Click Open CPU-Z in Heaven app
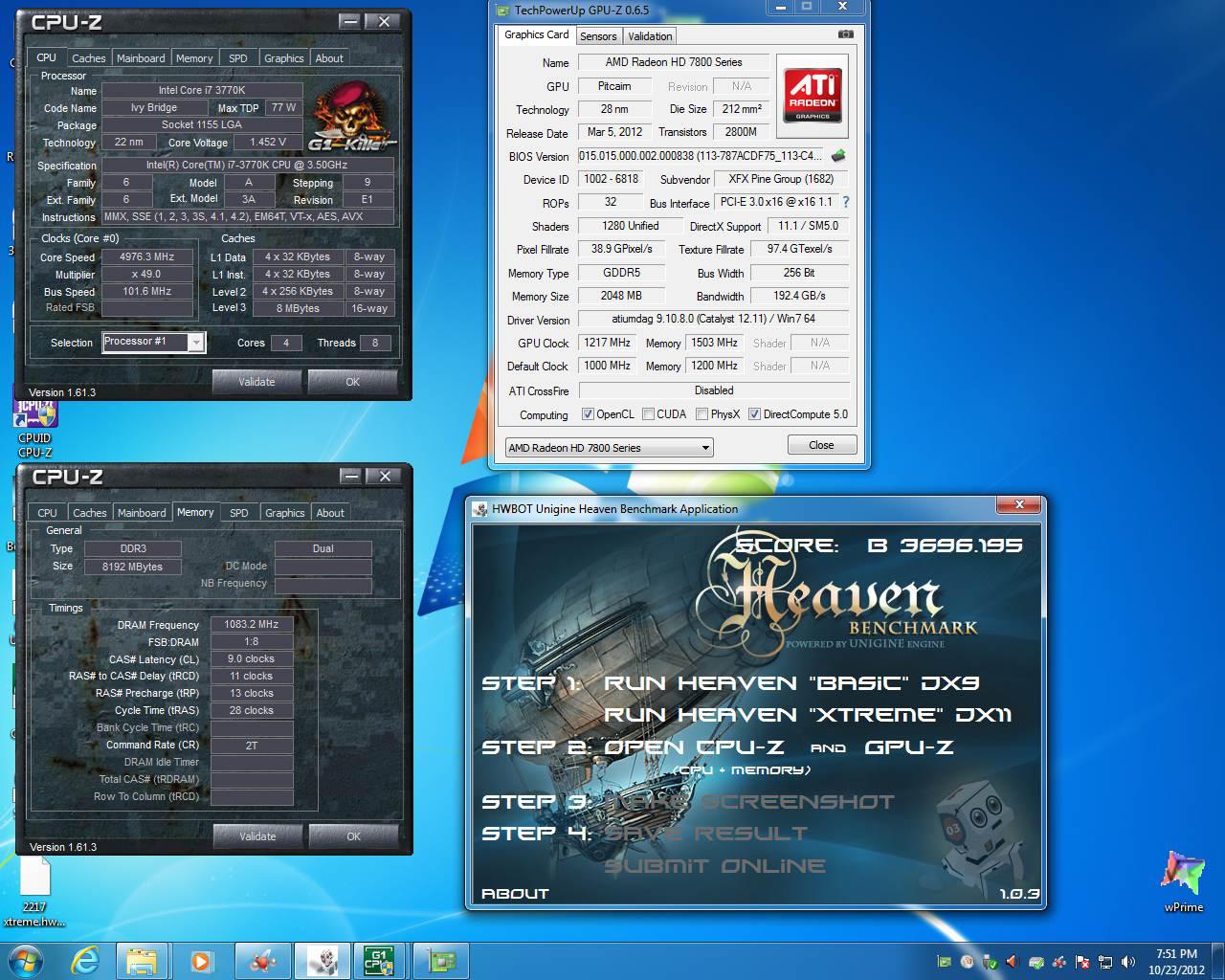 coord(694,747)
